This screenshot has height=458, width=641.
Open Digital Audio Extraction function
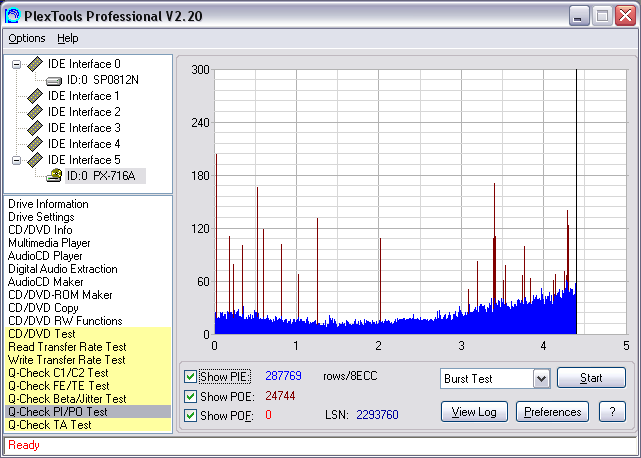pos(63,269)
